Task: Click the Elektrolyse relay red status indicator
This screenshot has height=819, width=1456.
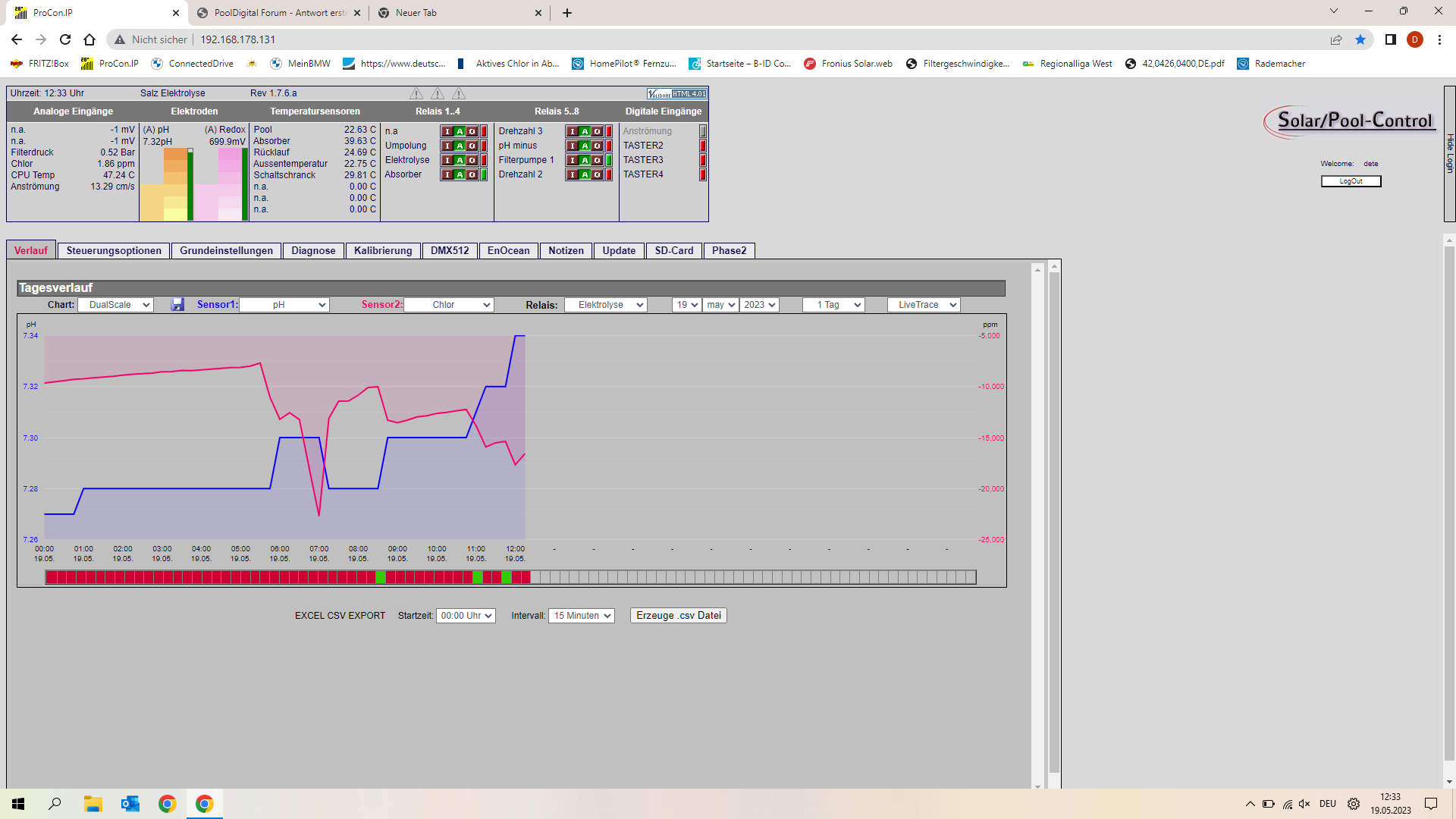Action: pos(484,160)
